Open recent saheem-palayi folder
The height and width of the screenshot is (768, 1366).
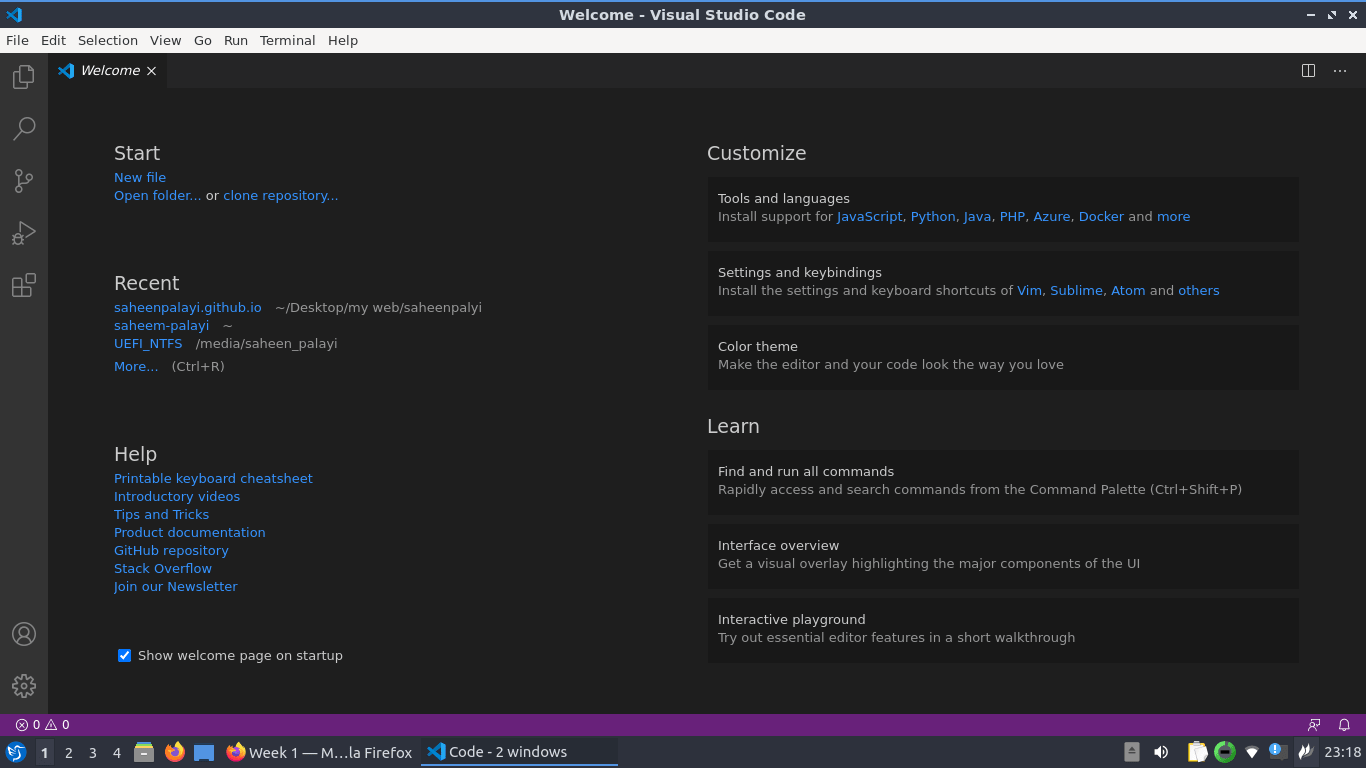tap(162, 326)
